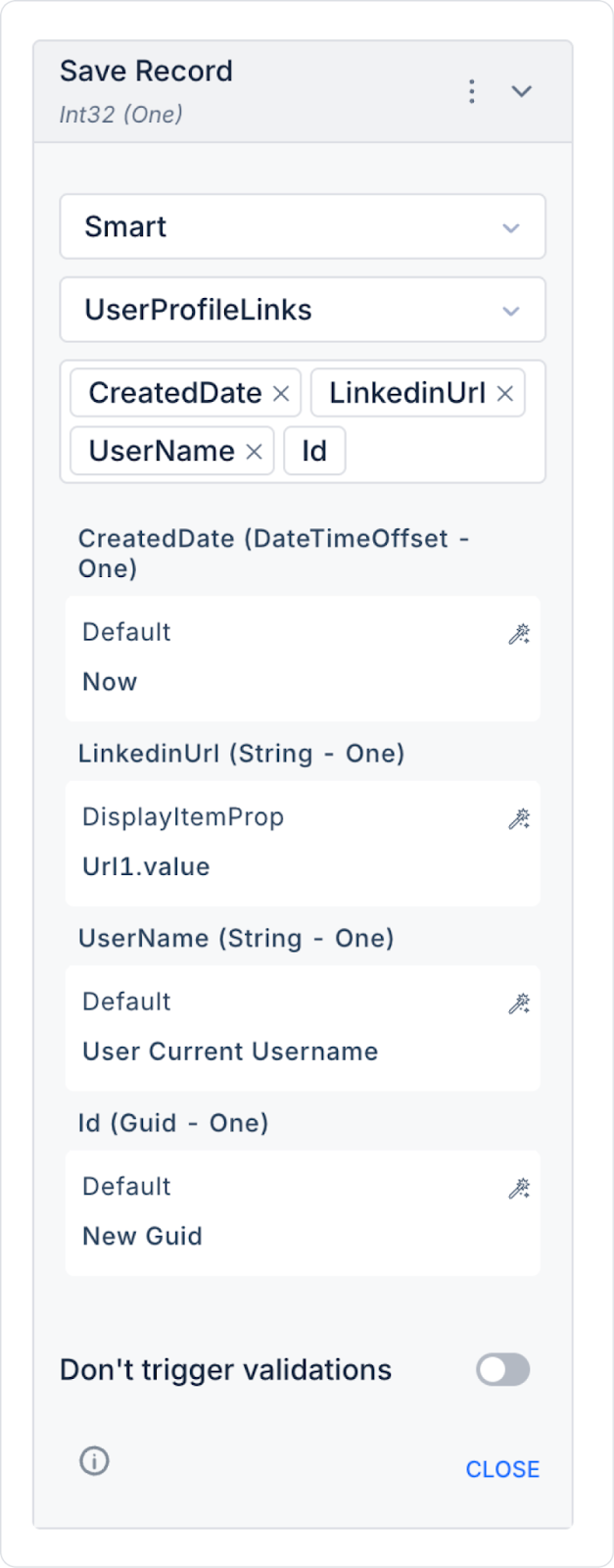
Task: Open the Smart mode dropdown
Action: 302,226
